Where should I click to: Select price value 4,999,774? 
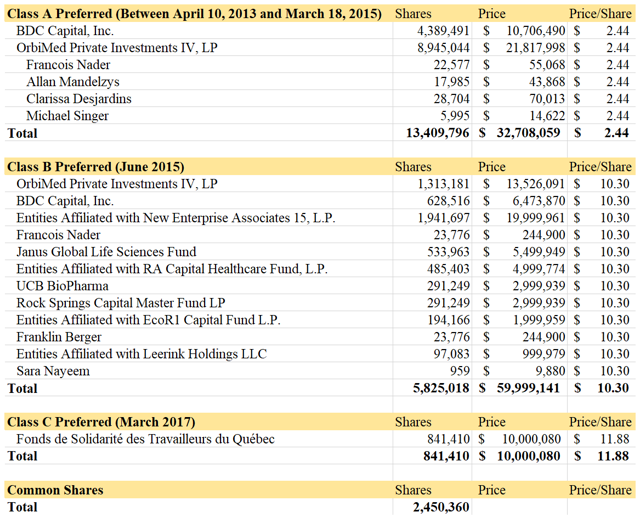pyautogui.click(x=539, y=269)
